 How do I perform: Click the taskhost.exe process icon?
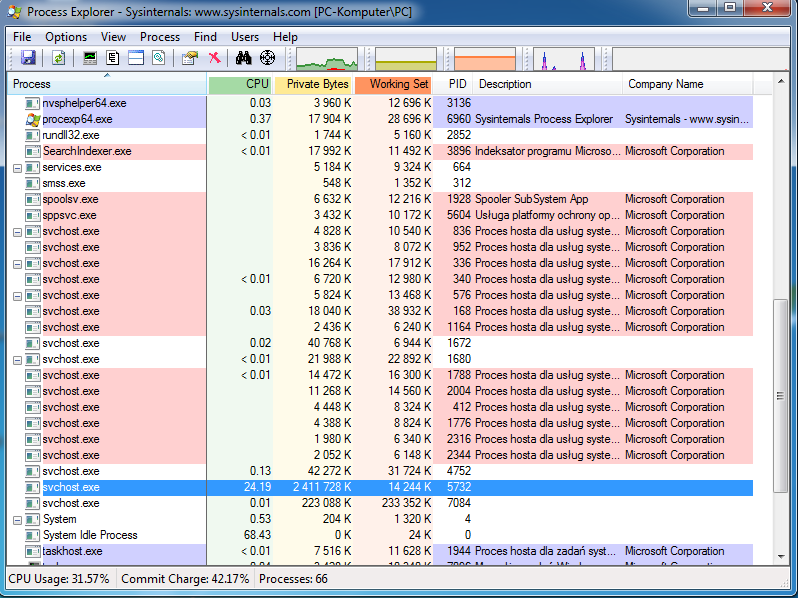[x=33, y=551]
